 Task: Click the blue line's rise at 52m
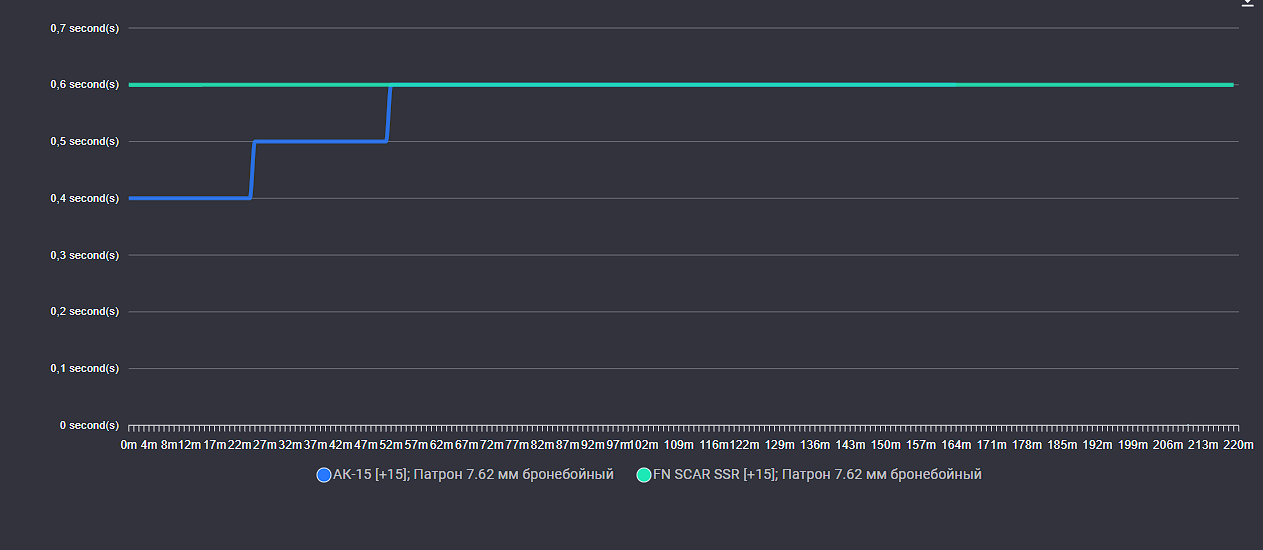[x=389, y=113]
